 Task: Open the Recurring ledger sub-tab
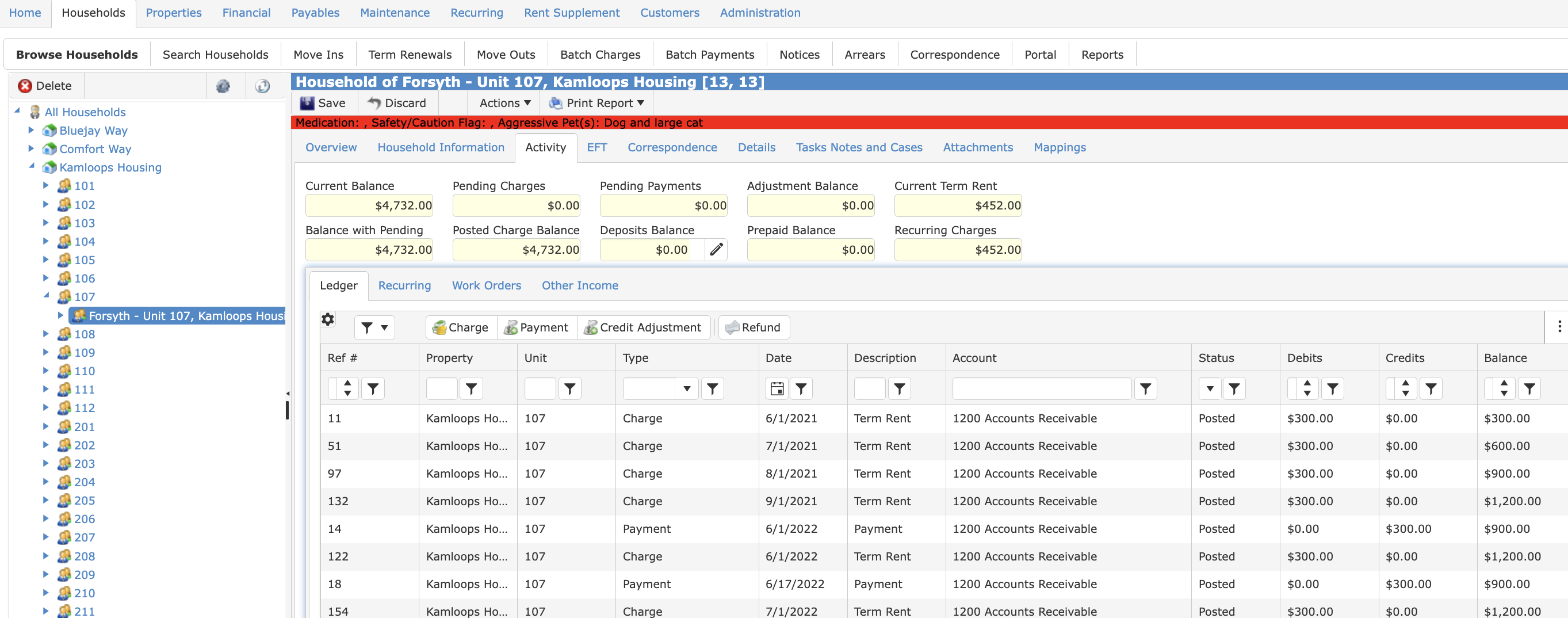tap(404, 285)
